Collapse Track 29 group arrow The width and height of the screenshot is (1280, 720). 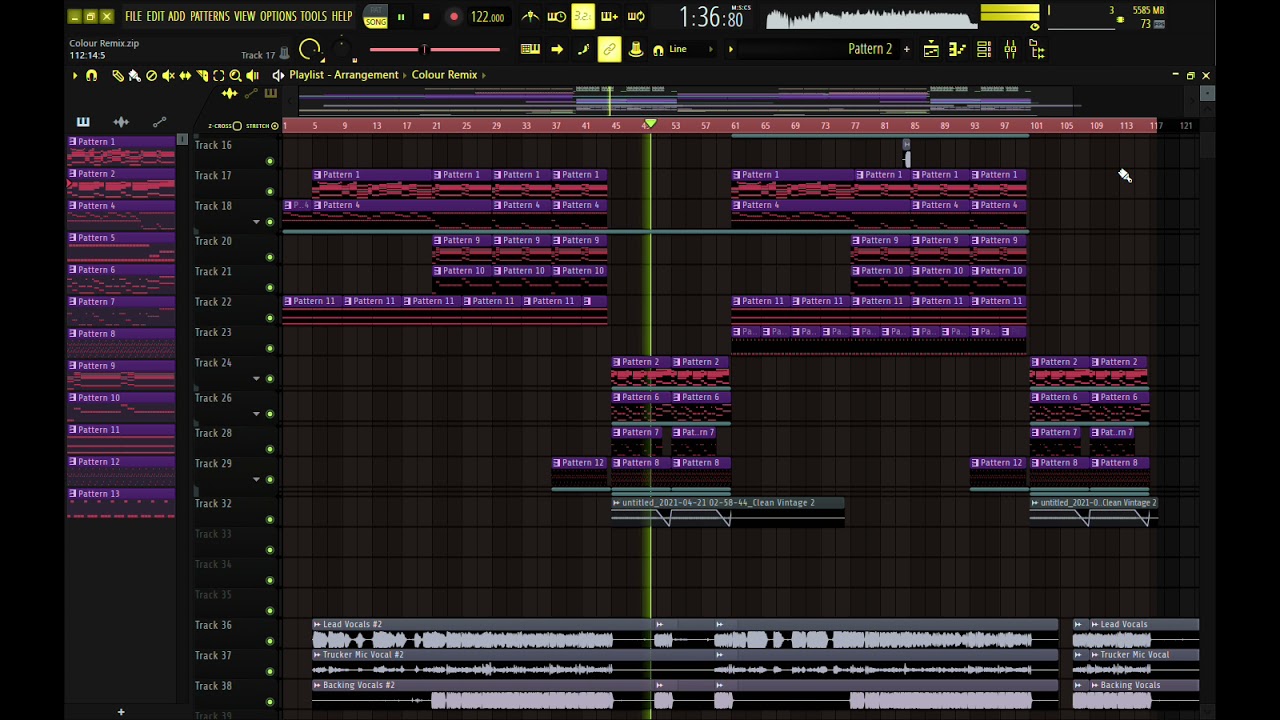click(x=256, y=480)
